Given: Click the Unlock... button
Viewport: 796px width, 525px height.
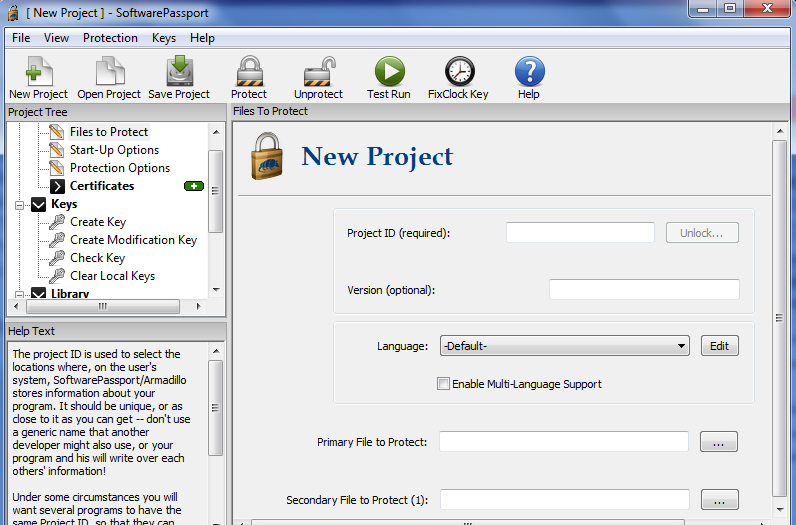Looking at the screenshot, I should tap(702, 233).
